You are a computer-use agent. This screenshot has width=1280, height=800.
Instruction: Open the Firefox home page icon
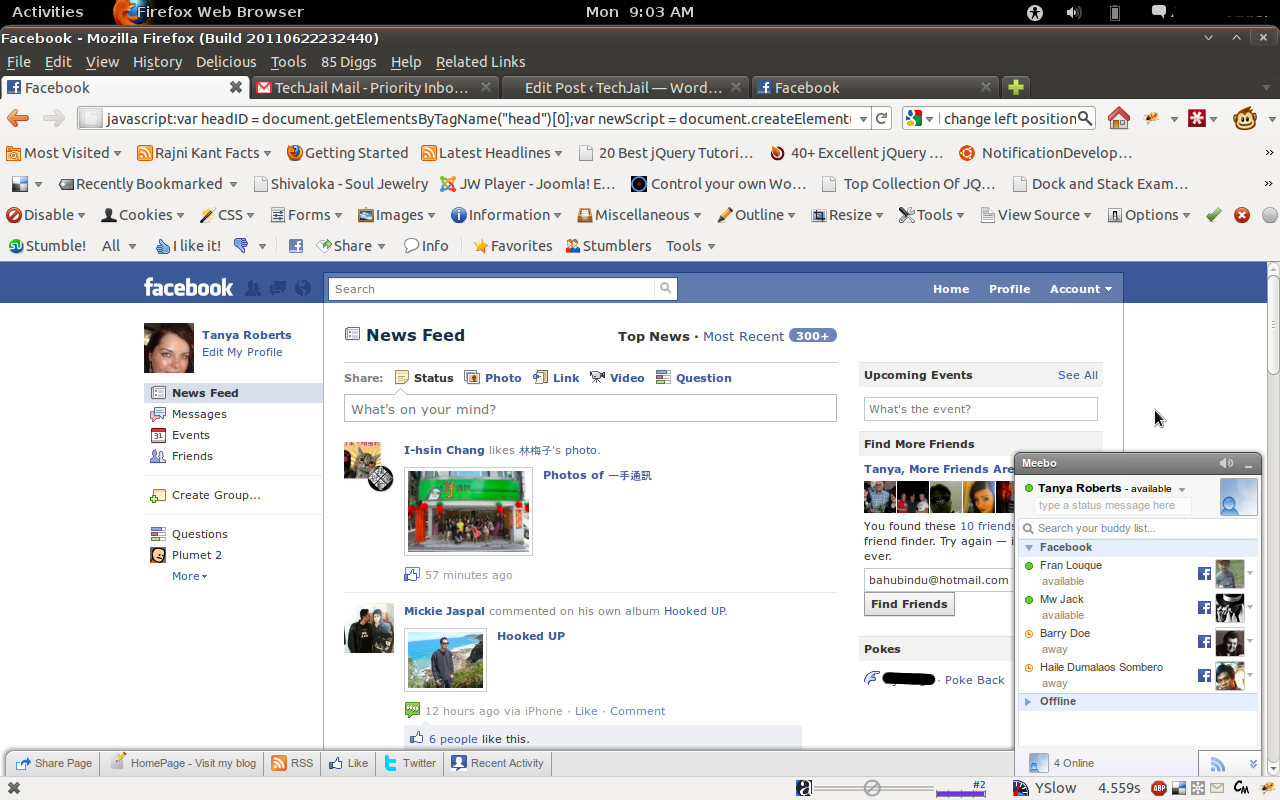(x=1119, y=119)
